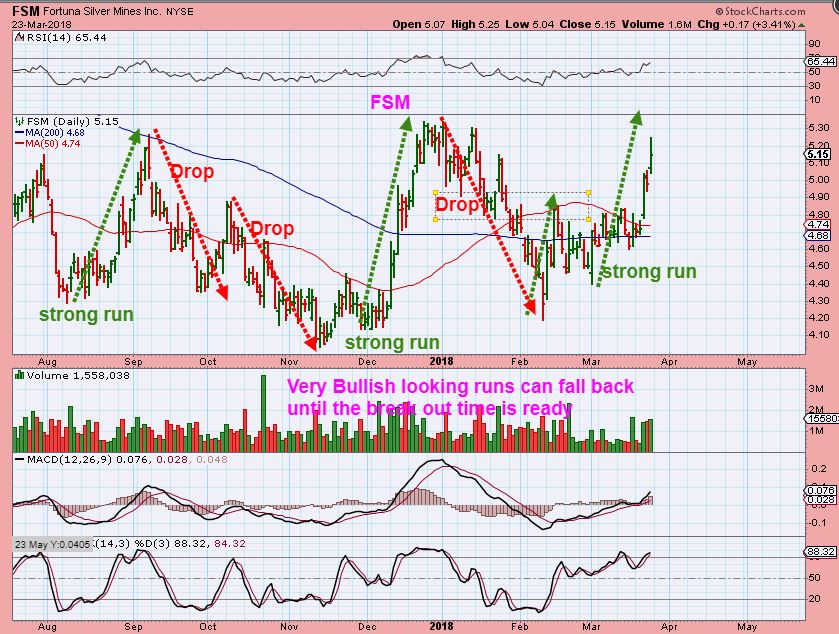The height and width of the screenshot is (634, 839).
Task: Click the Volume 1.6M header value
Action: coord(657,24)
